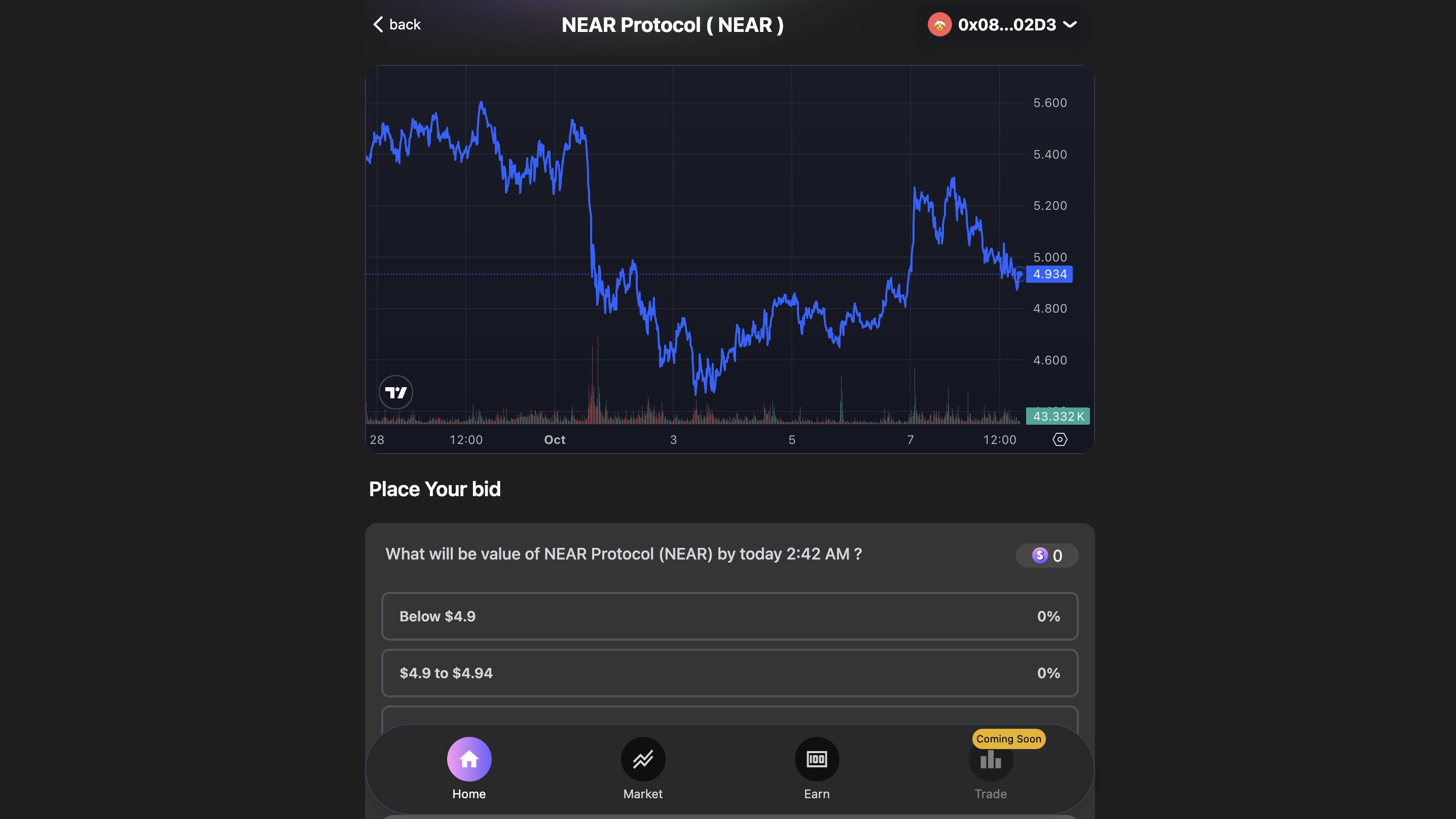Click the 4.934 current price label
This screenshot has width=1456, height=819.
(1049, 274)
